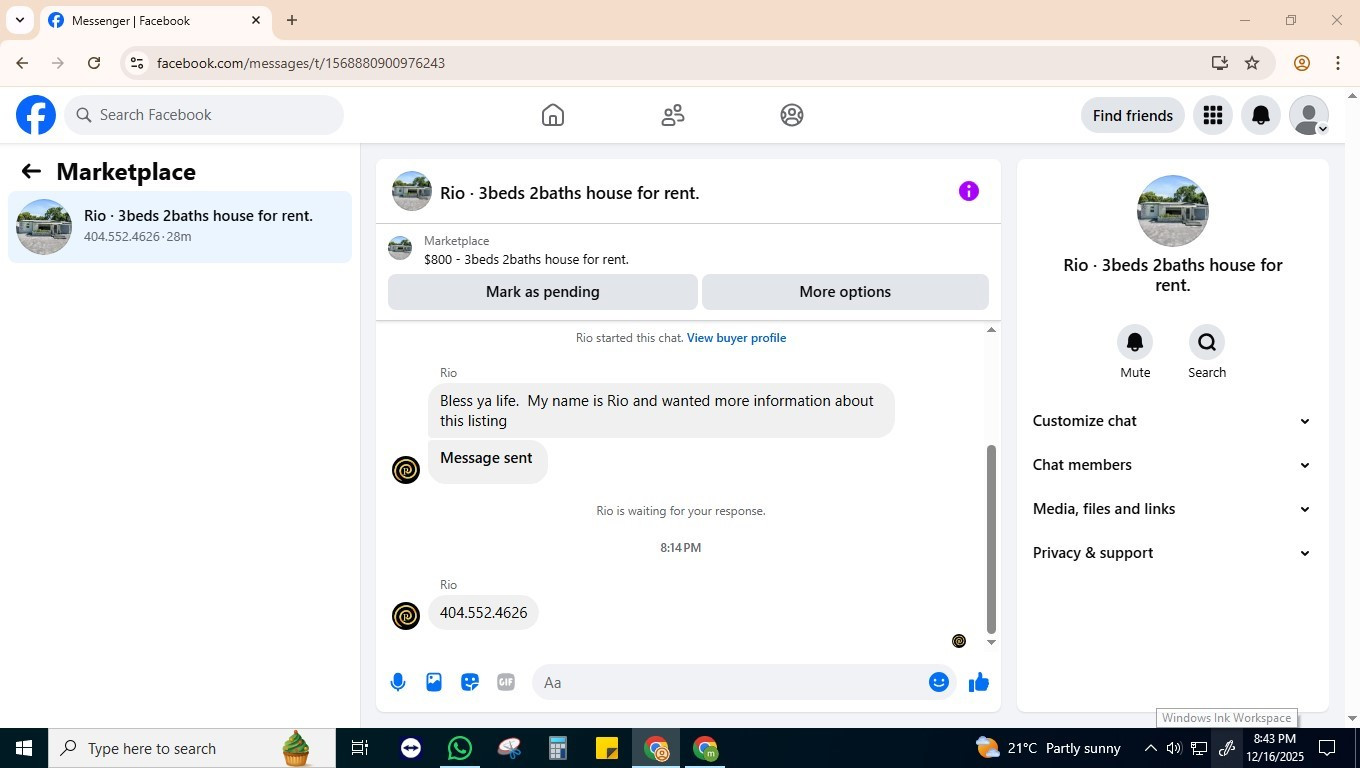Image resolution: width=1360 pixels, height=768 pixels.
Task: Open the account profile avatar menu
Action: (x=1309, y=115)
